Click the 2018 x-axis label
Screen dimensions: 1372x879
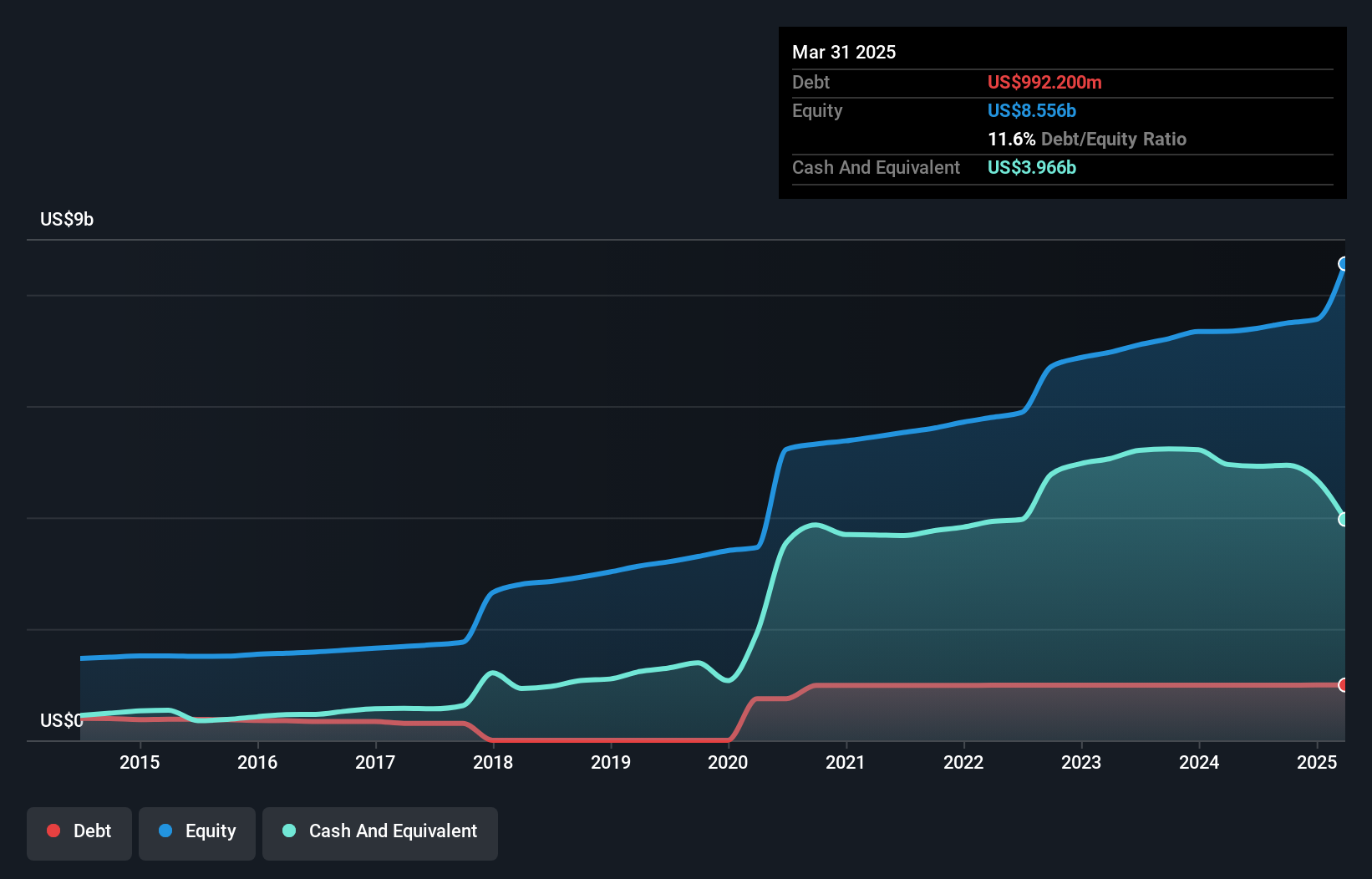click(493, 762)
